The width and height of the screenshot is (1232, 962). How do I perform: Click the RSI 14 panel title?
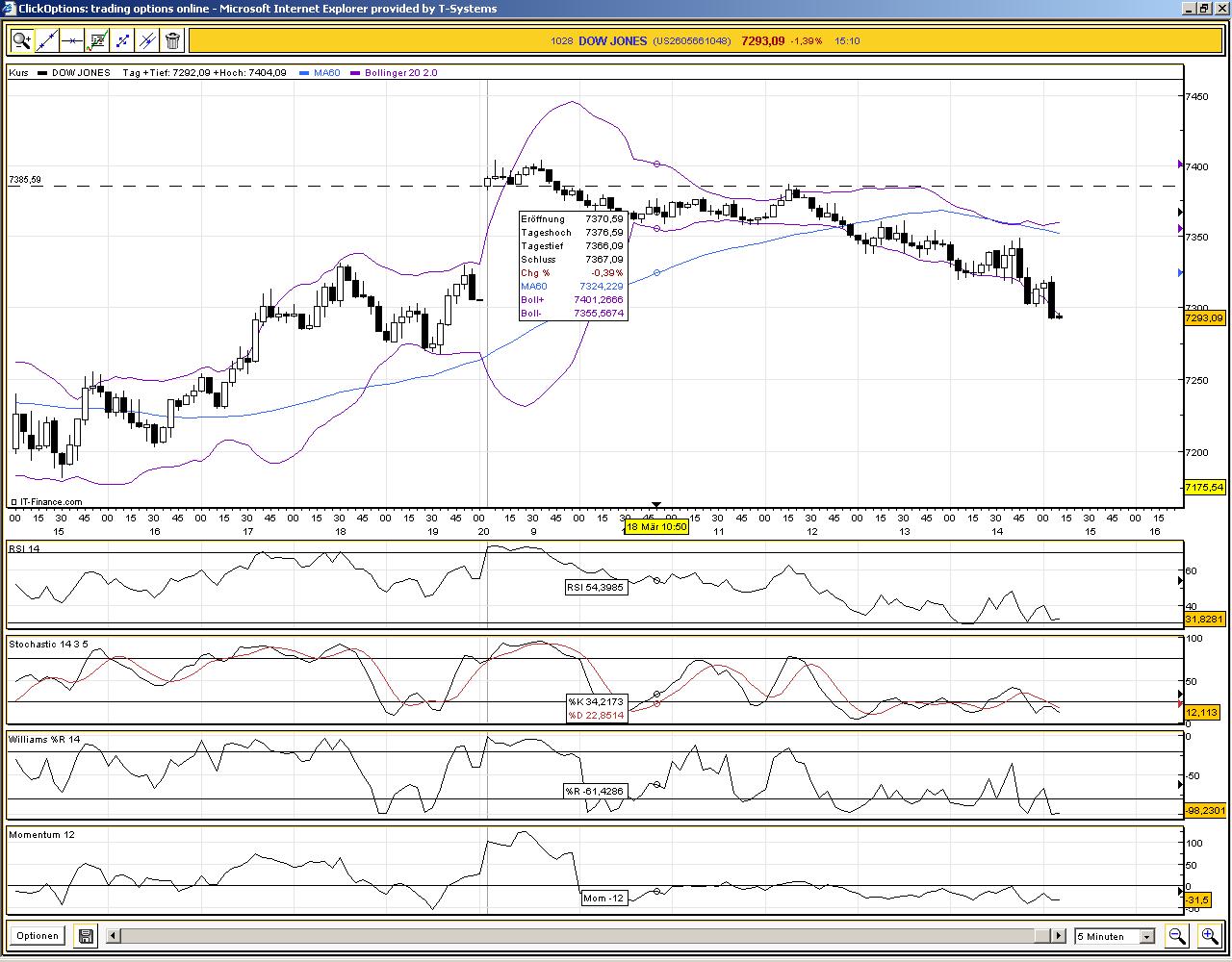click(x=24, y=548)
